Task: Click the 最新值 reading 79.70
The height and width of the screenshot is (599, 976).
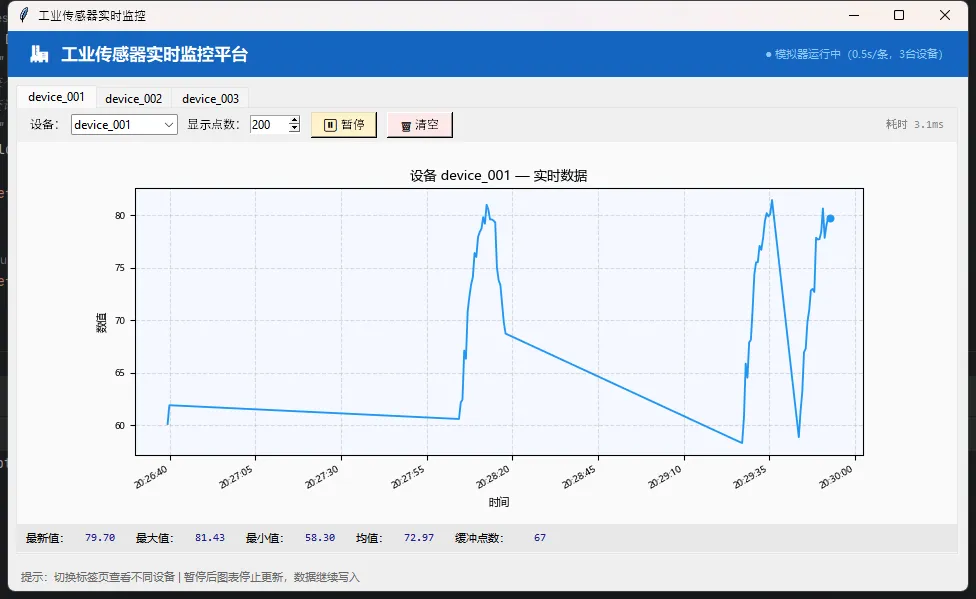Action: [100, 538]
